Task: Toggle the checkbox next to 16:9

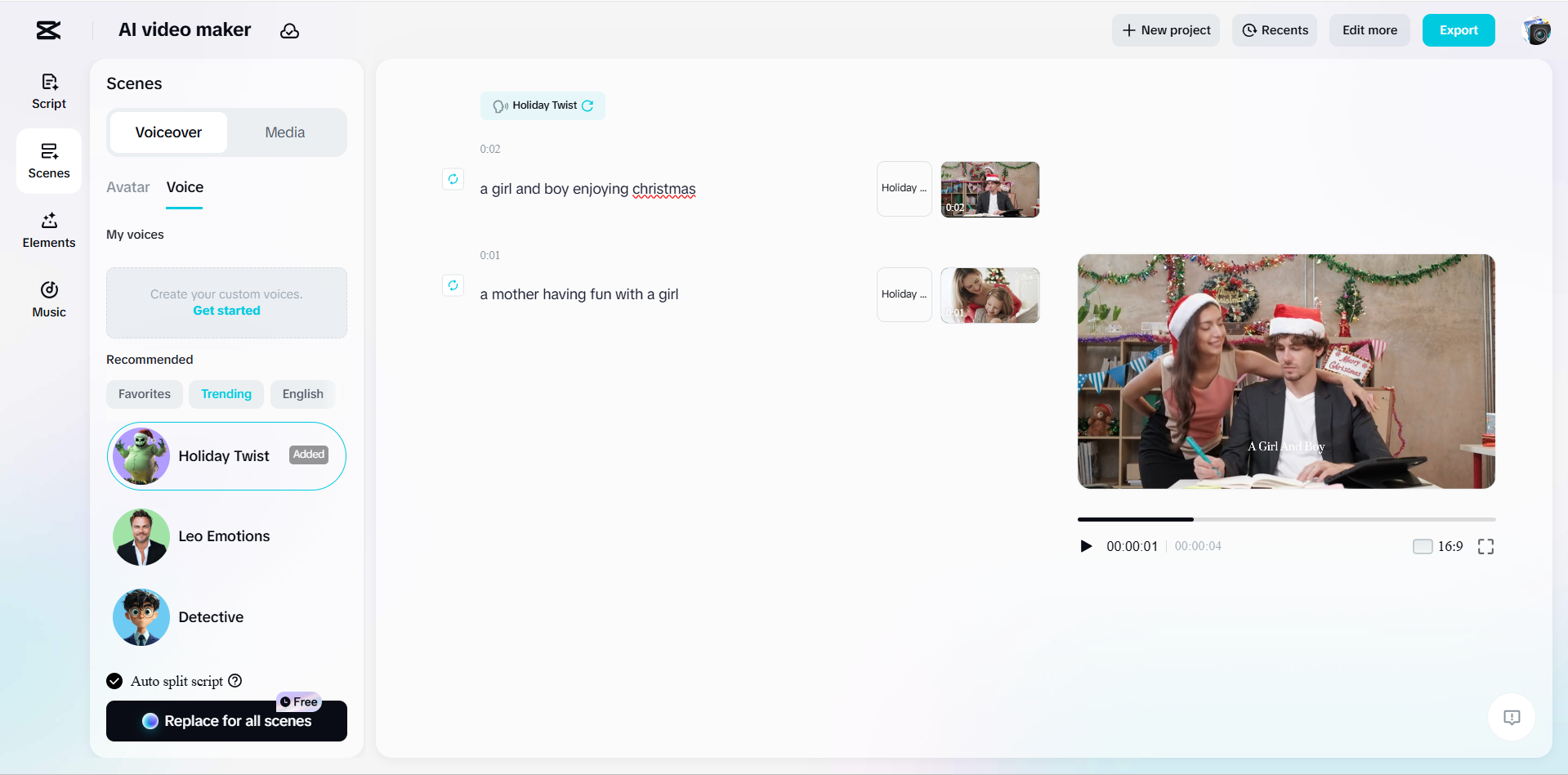Action: (x=1423, y=546)
